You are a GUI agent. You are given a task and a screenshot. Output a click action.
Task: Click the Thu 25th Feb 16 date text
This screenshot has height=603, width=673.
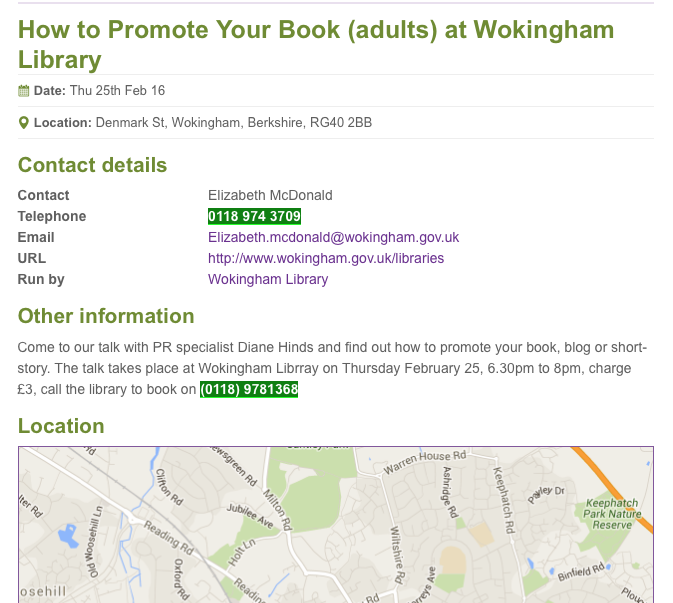pos(117,91)
